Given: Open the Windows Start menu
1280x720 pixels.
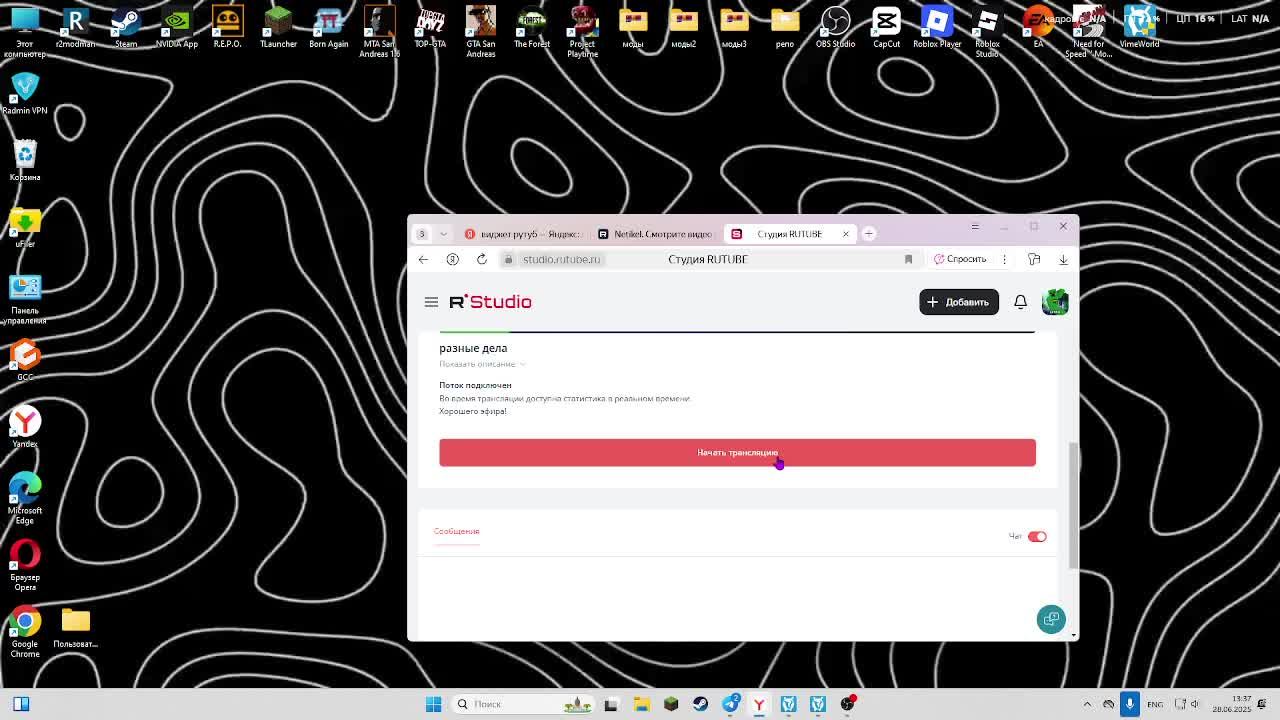Looking at the screenshot, I should (x=433, y=704).
